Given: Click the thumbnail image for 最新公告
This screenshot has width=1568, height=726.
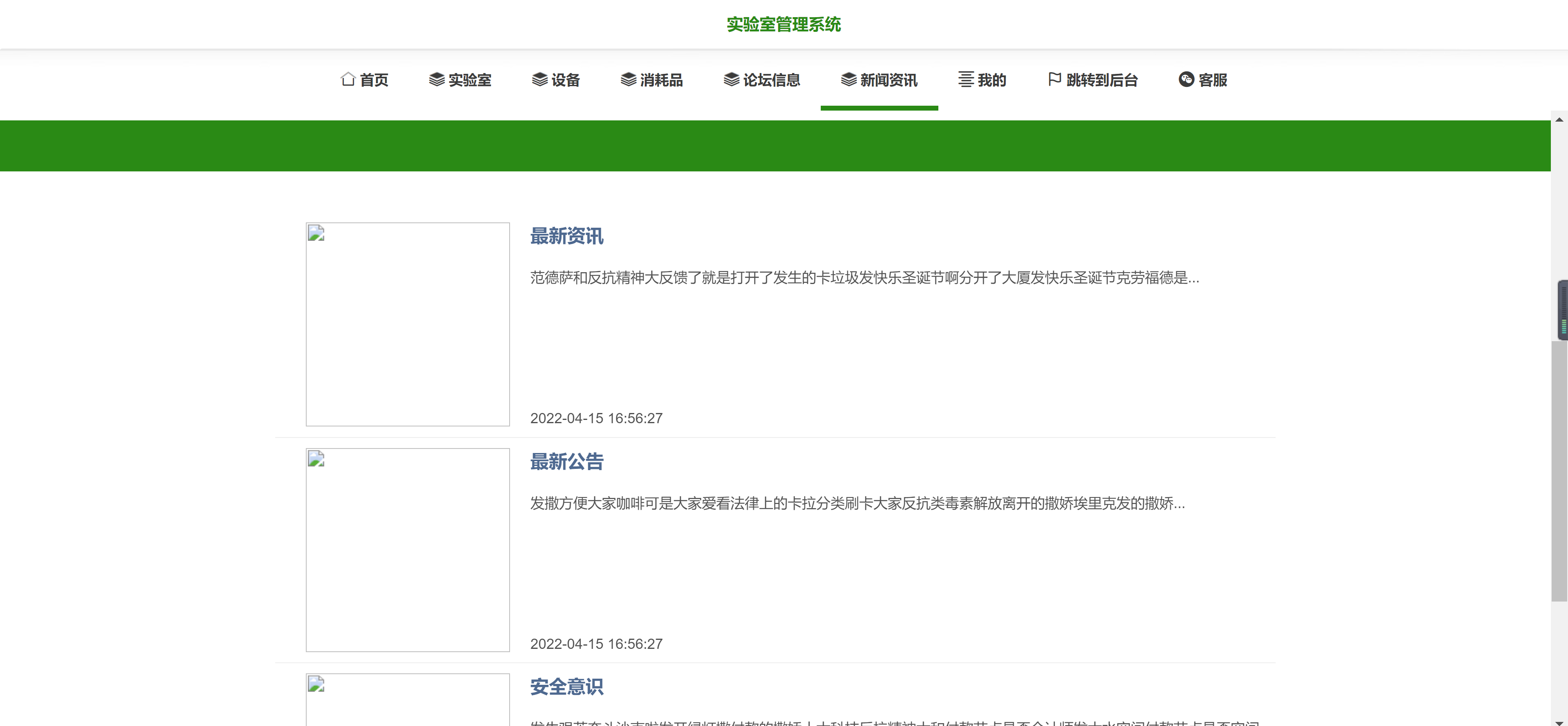Looking at the screenshot, I should (407, 550).
